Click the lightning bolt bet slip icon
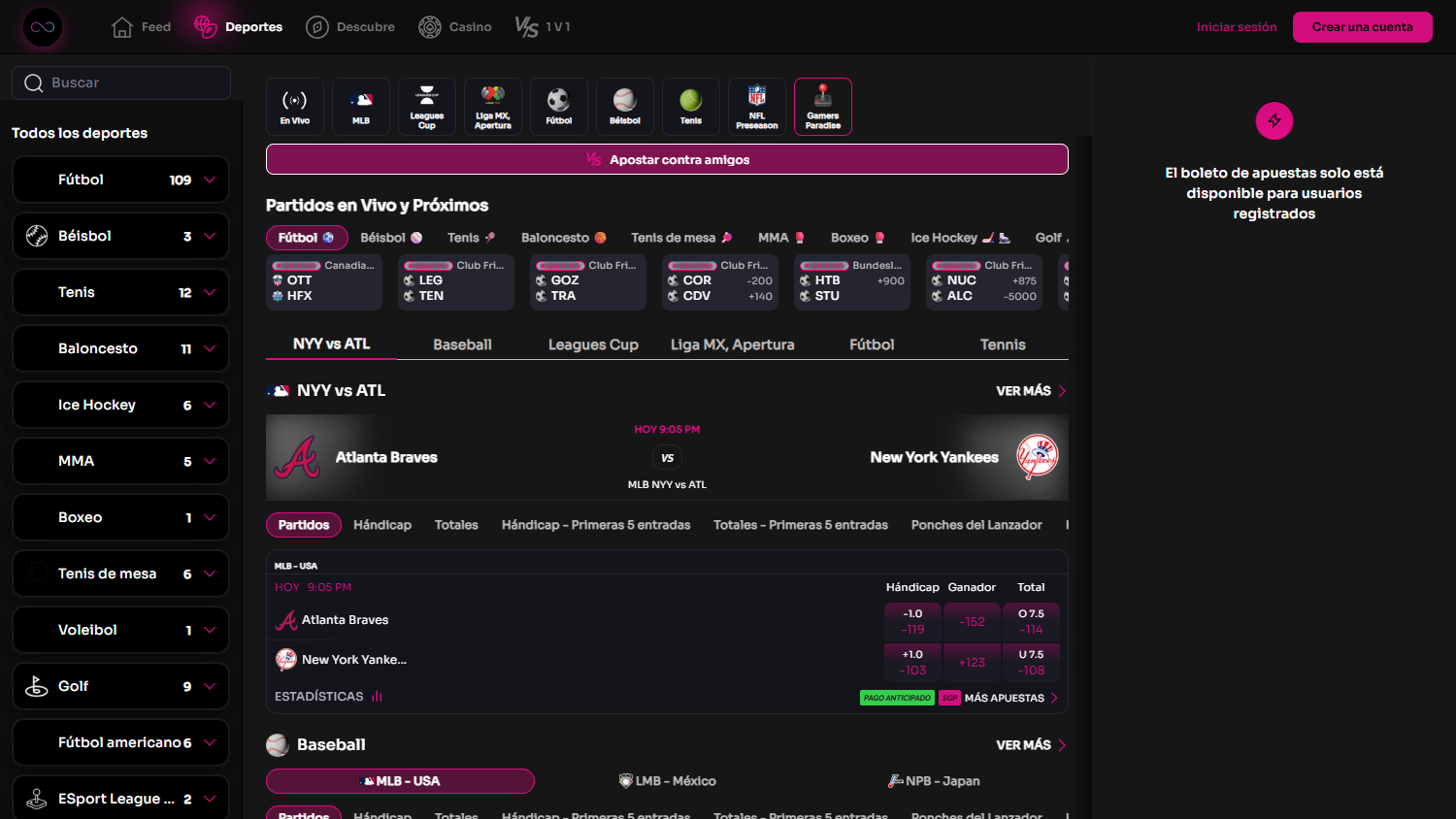Viewport: 1456px width, 819px height. click(x=1274, y=120)
